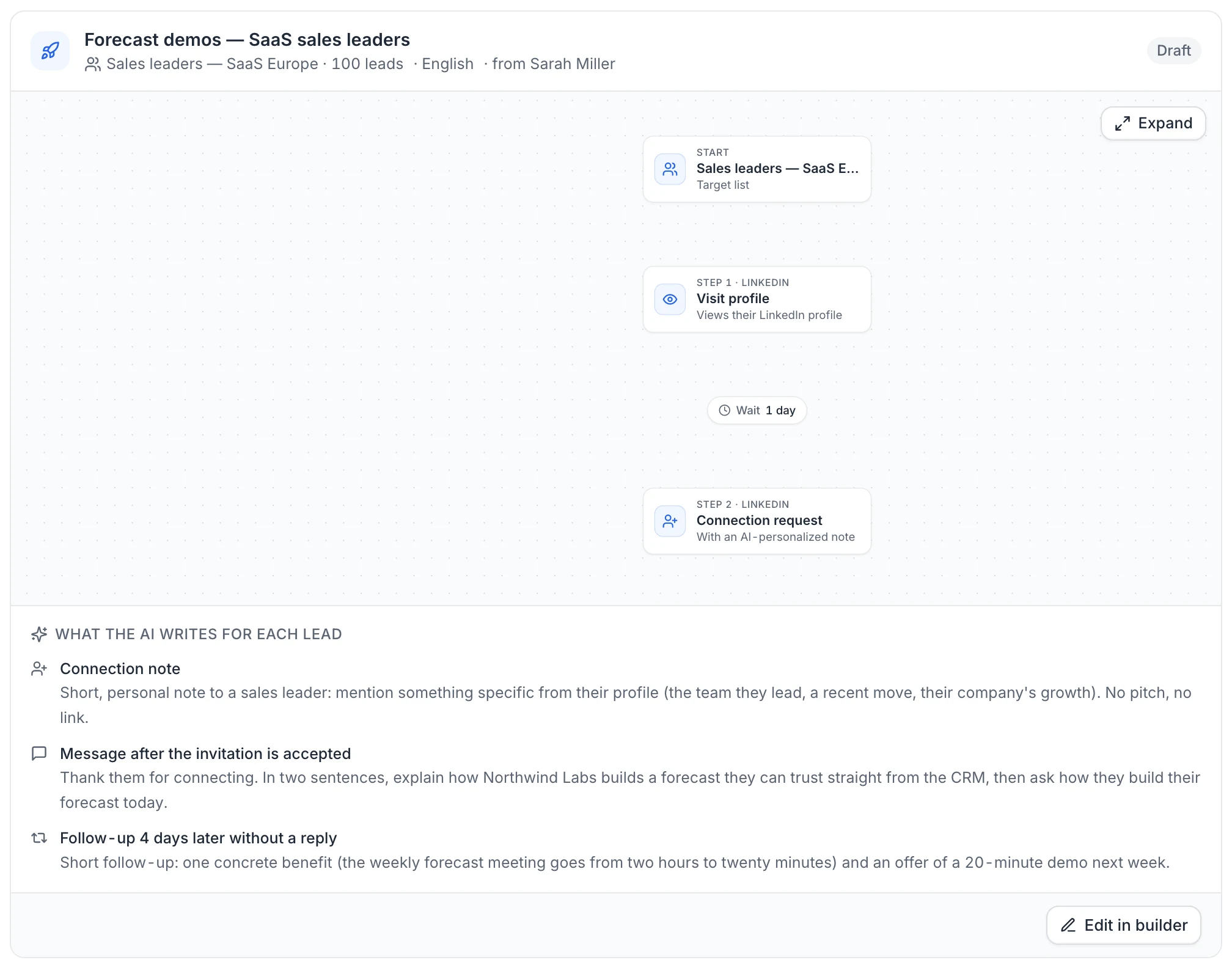The height and width of the screenshot is (968, 1232).
Task: Click the Wait 1 day delay pill
Action: pos(757,411)
